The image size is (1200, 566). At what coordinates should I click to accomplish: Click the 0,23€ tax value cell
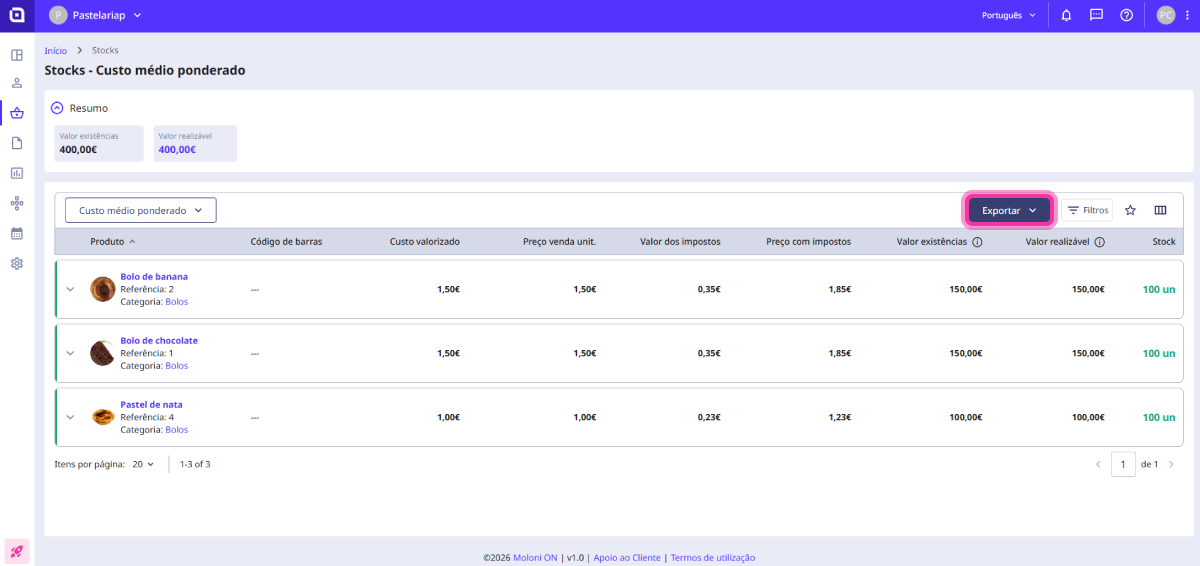click(709, 417)
